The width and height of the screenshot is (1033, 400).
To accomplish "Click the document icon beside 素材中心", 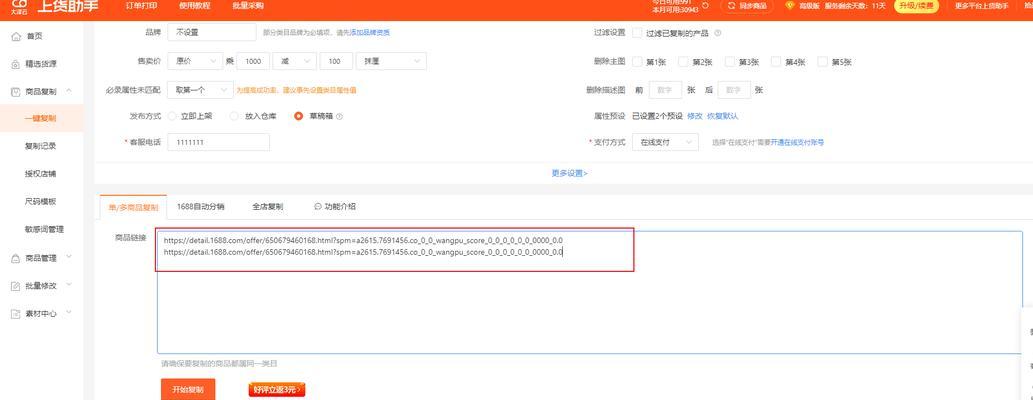I will 16,314.
